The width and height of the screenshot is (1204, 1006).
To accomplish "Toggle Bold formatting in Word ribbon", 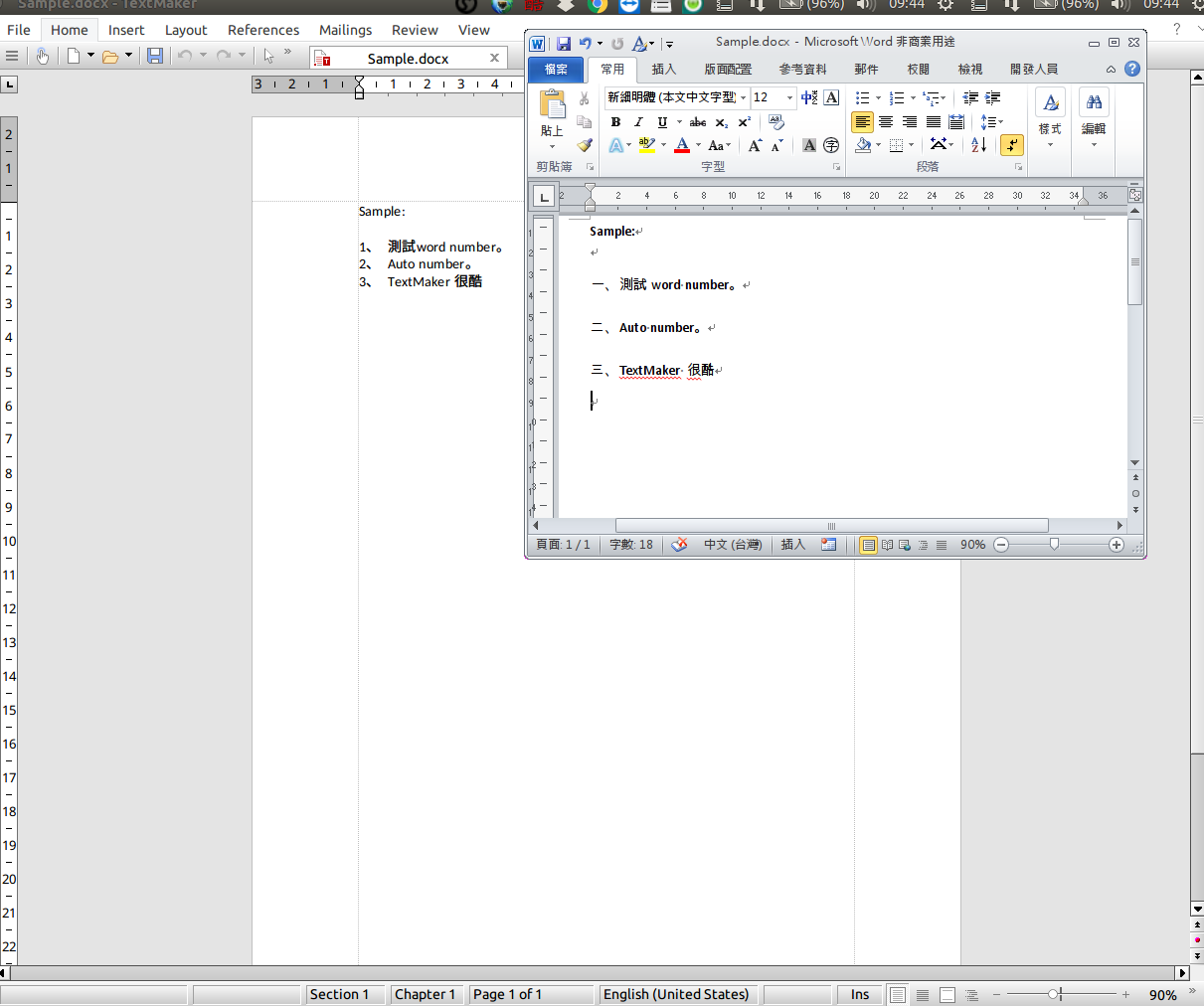I will tap(615, 122).
